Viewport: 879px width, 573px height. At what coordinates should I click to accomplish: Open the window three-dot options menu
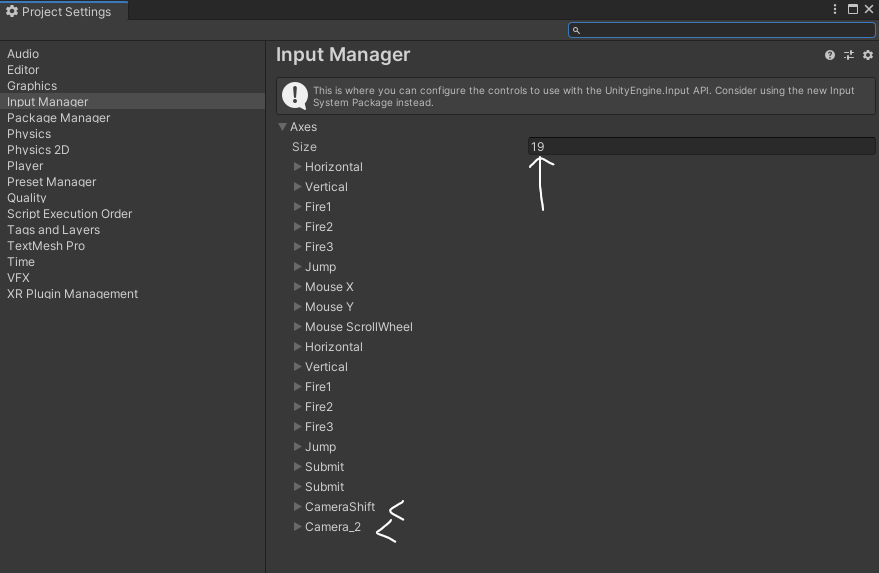pyautogui.click(x=835, y=9)
